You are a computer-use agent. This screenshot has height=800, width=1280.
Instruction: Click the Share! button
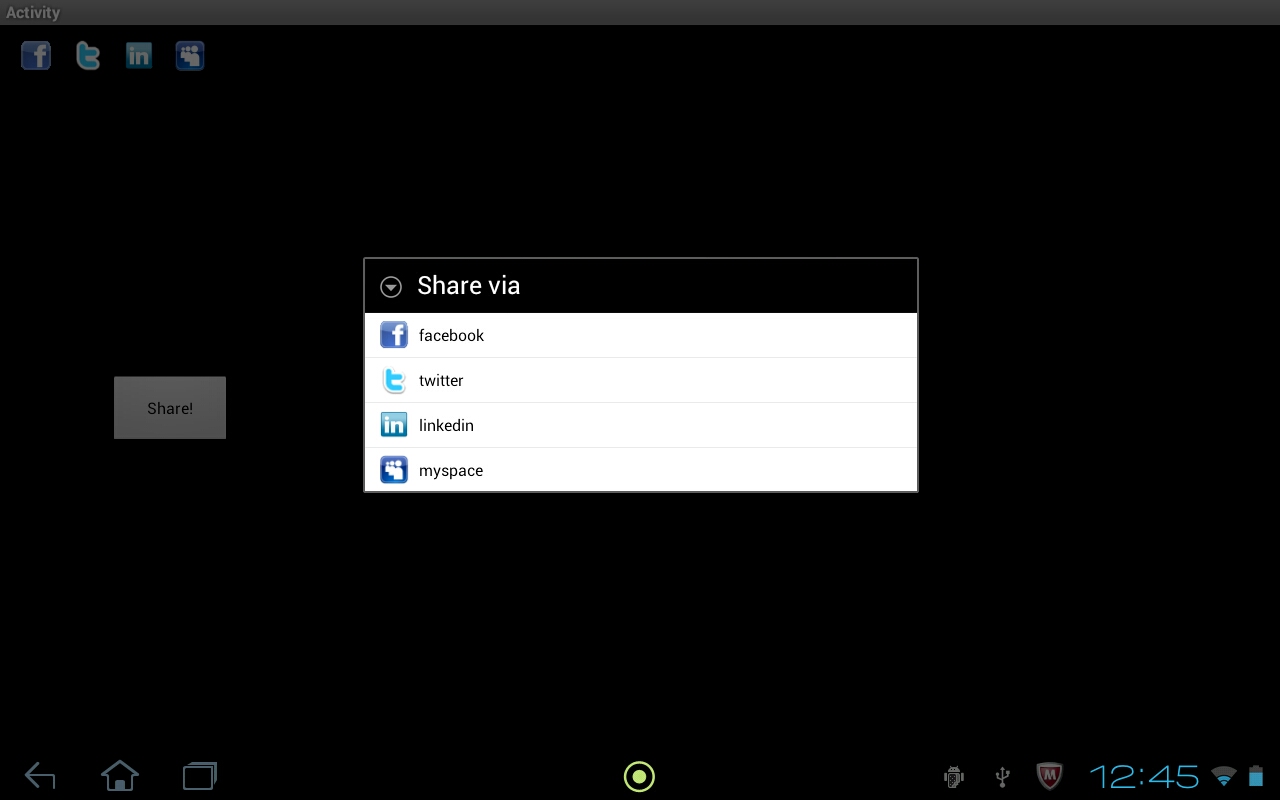click(170, 408)
